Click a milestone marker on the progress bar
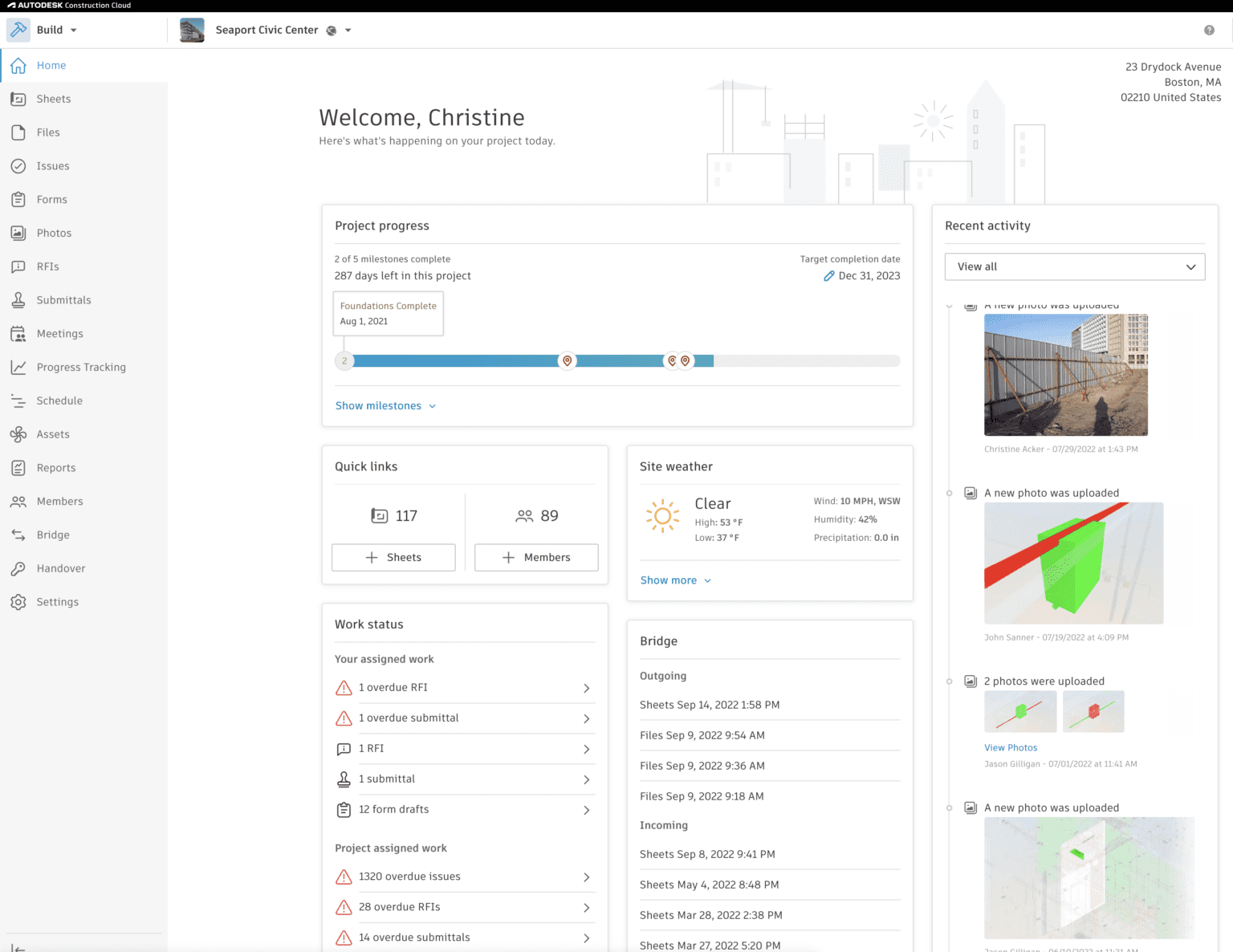Image resolution: width=1233 pixels, height=952 pixels. 567,360
